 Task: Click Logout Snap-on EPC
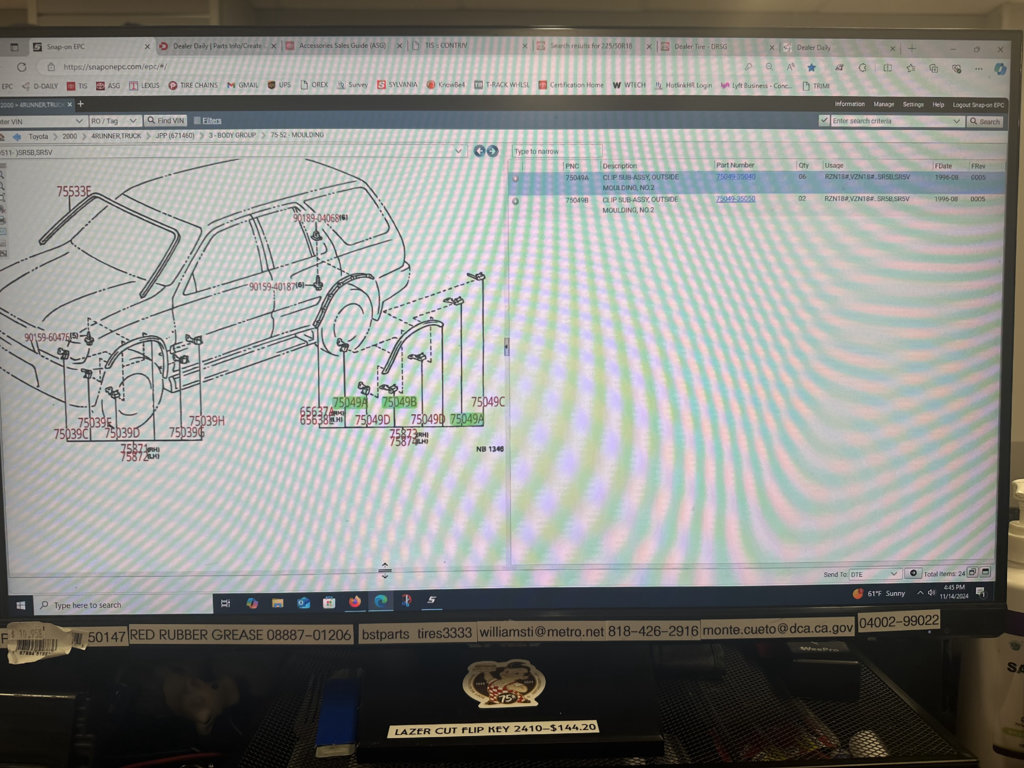978,105
